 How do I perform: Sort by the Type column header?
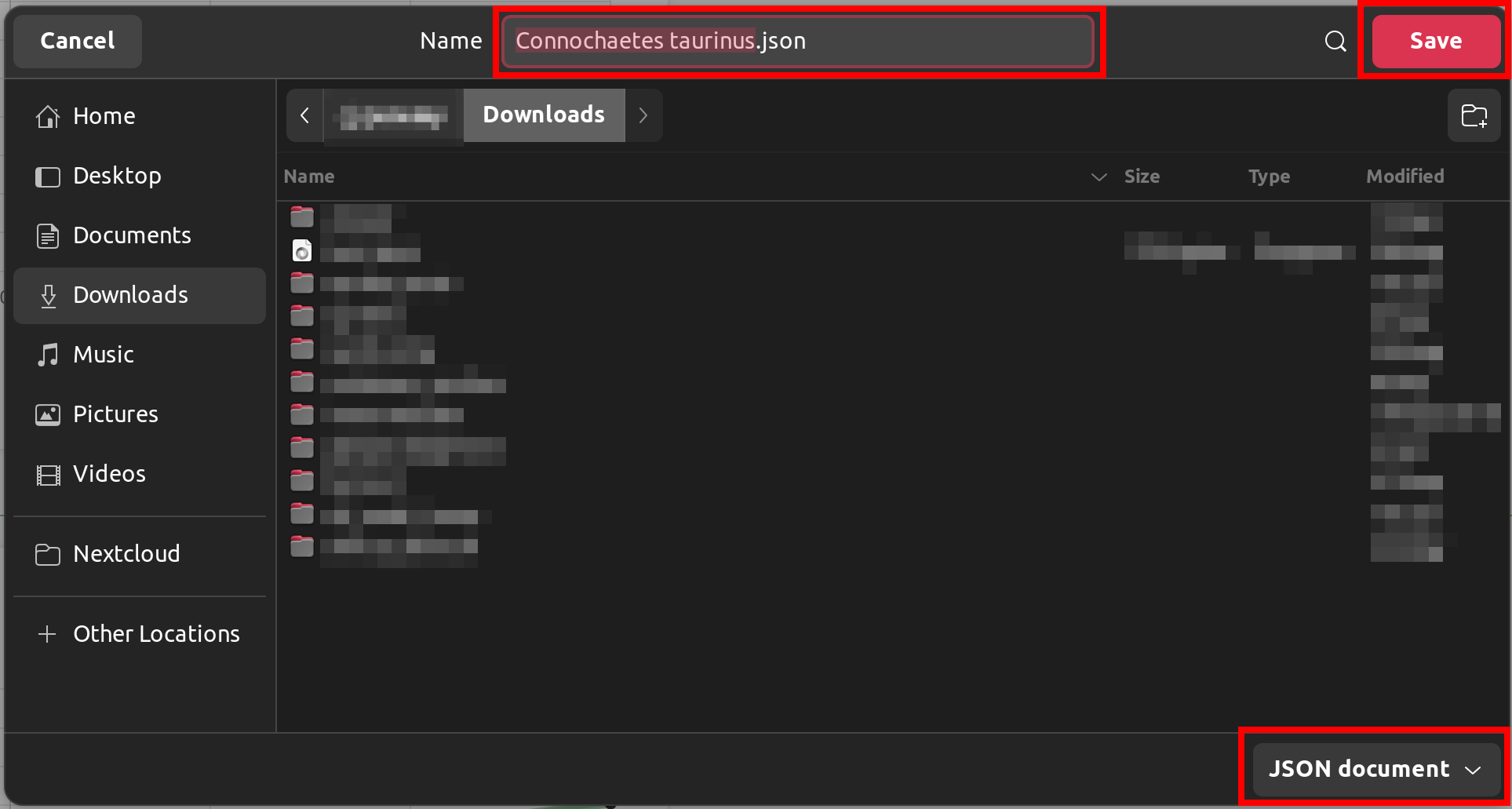tap(1269, 177)
